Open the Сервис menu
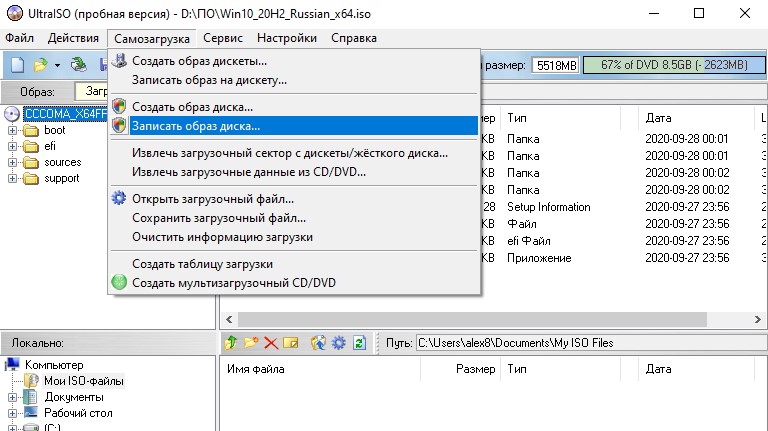768x431 pixels. point(223,38)
